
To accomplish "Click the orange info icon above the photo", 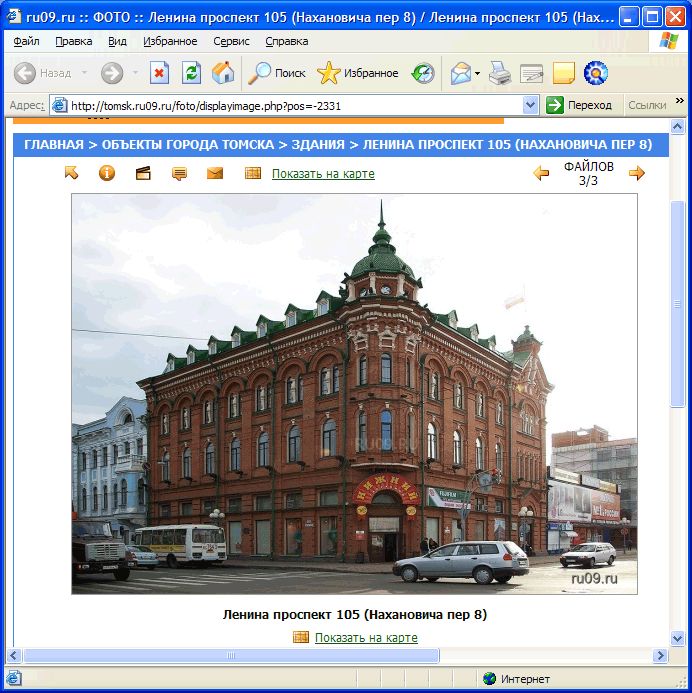I will [107, 173].
